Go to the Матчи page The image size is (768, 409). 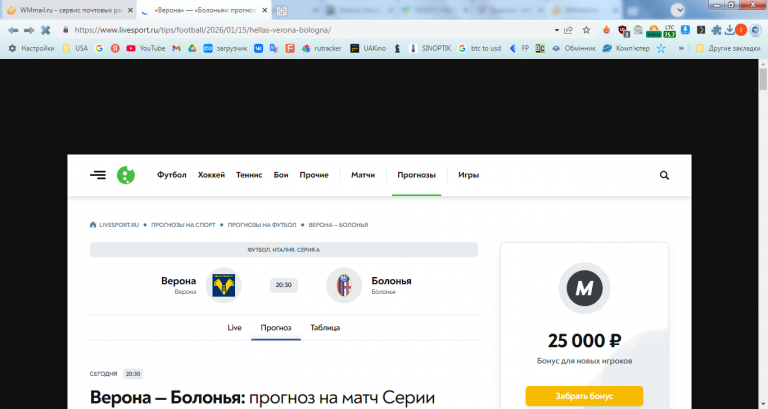click(x=363, y=175)
